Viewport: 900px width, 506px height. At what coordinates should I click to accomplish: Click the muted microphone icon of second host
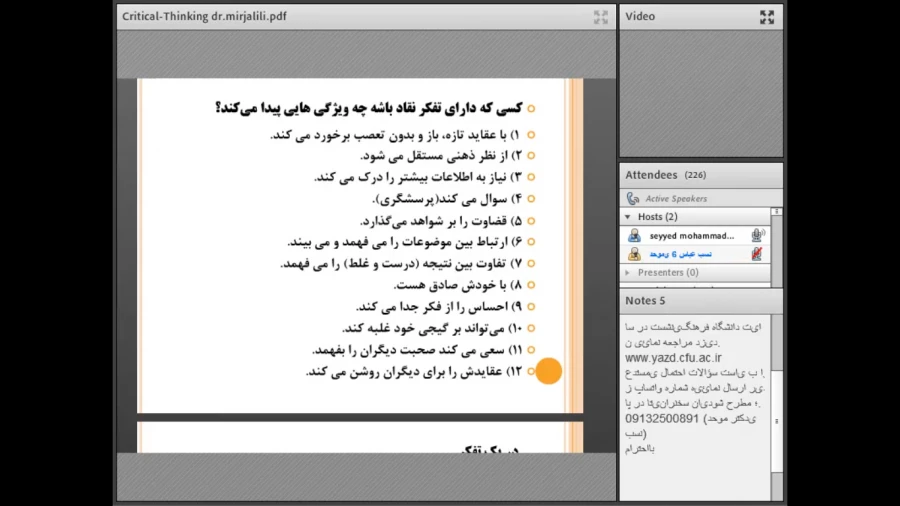pos(757,254)
